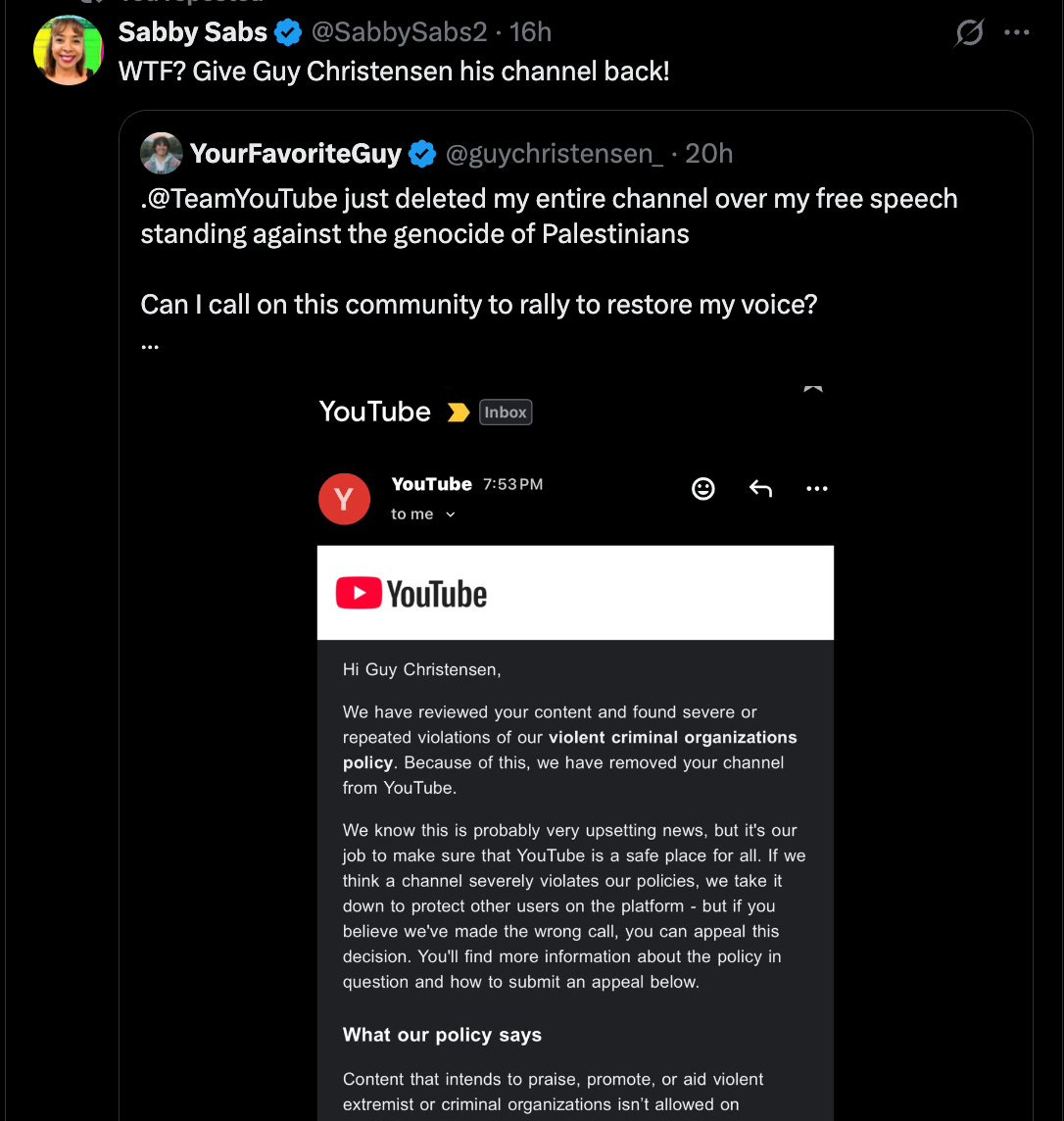
Task: Click the red Y sender avatar
Action: click(344, 499)
